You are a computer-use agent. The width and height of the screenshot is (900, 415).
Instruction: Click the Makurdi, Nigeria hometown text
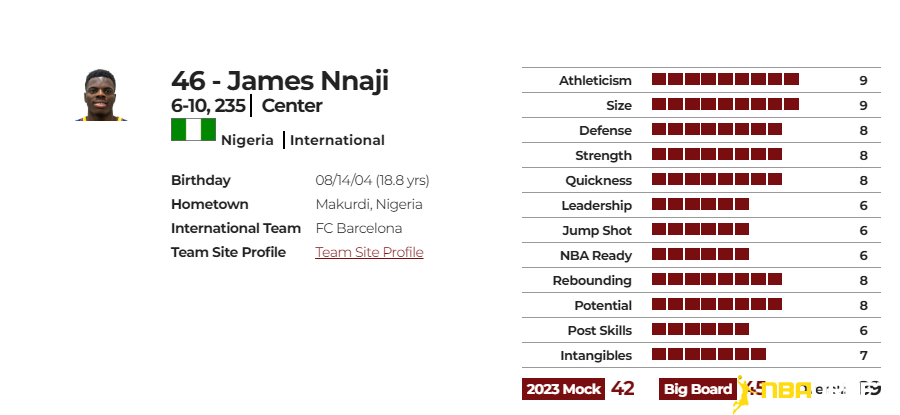click(x=369, y=204)
